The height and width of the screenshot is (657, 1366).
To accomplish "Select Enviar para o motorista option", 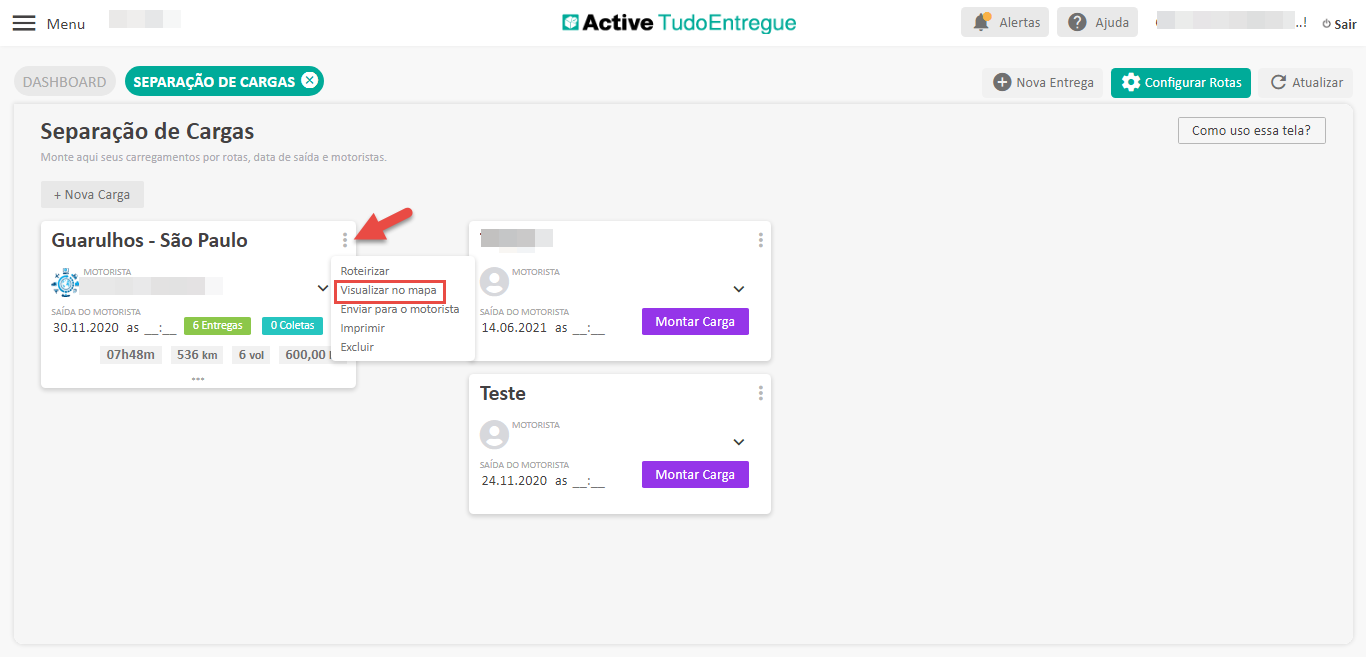I will (399, 309).
